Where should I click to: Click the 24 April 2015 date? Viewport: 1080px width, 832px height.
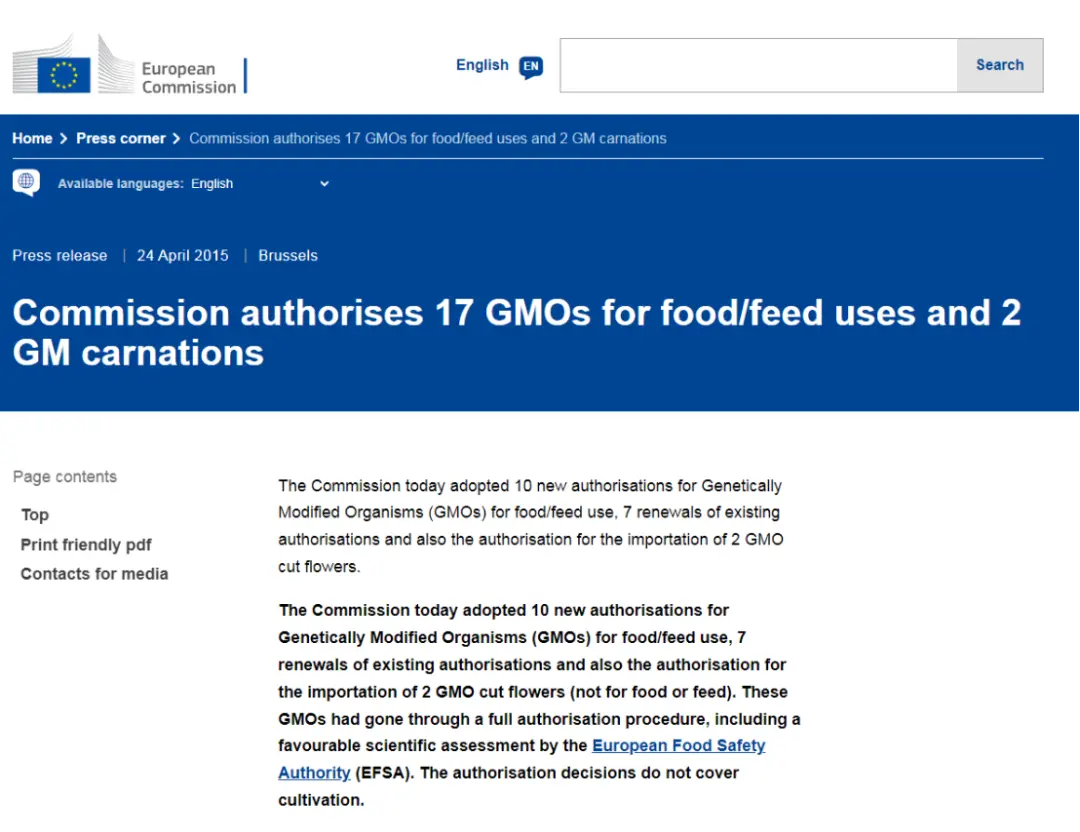click(x=183, y=256)
